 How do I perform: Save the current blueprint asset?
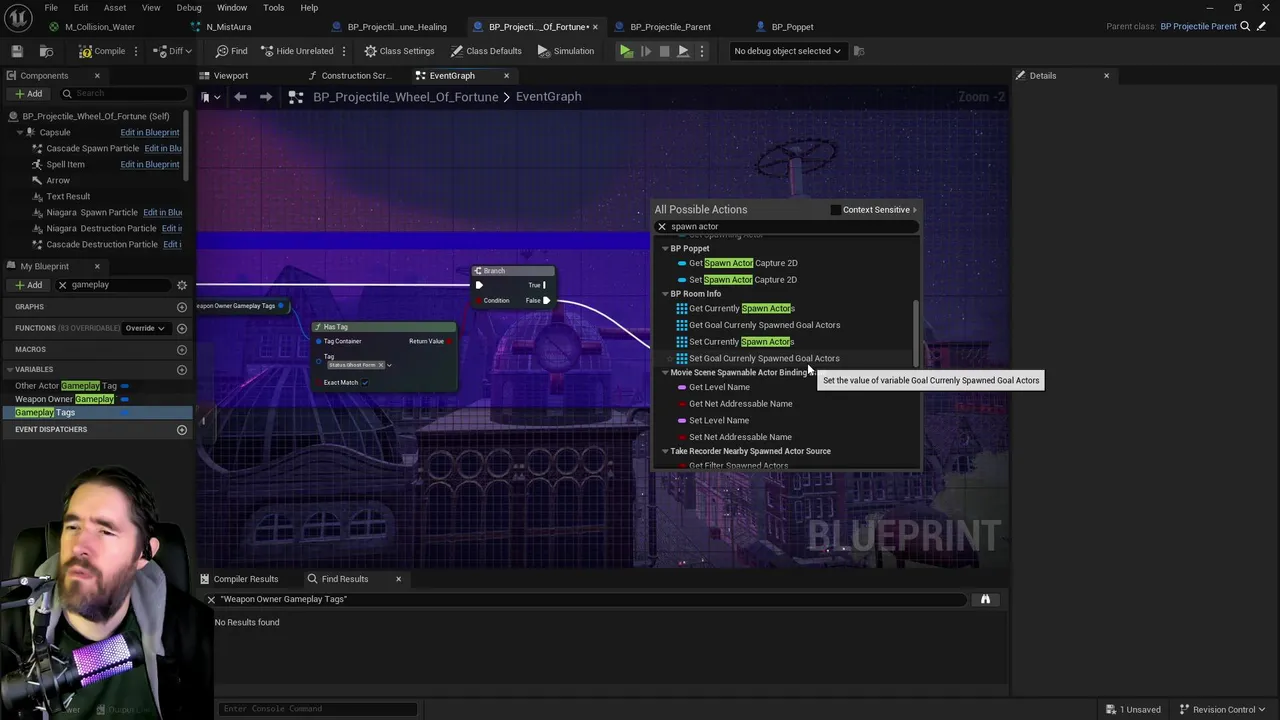tap(17, 51)
